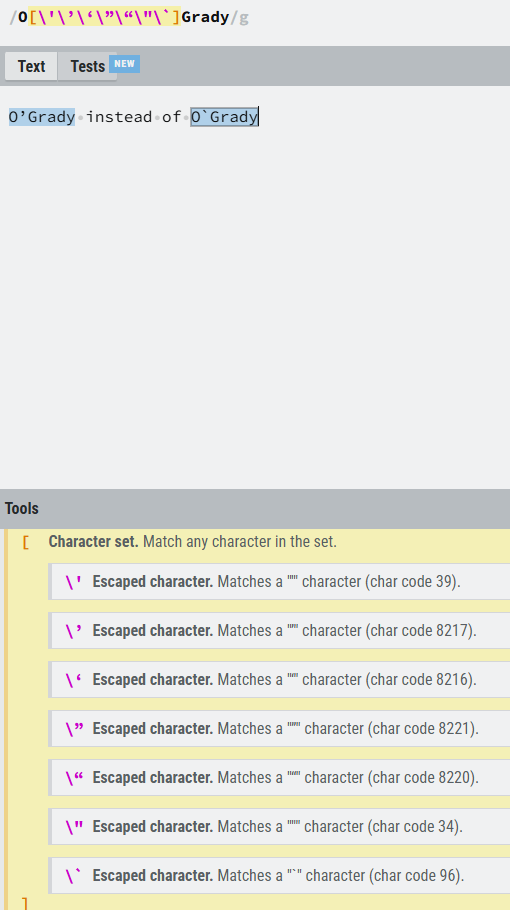
Task: Select the char code 34 row
Action: (280, 826)
